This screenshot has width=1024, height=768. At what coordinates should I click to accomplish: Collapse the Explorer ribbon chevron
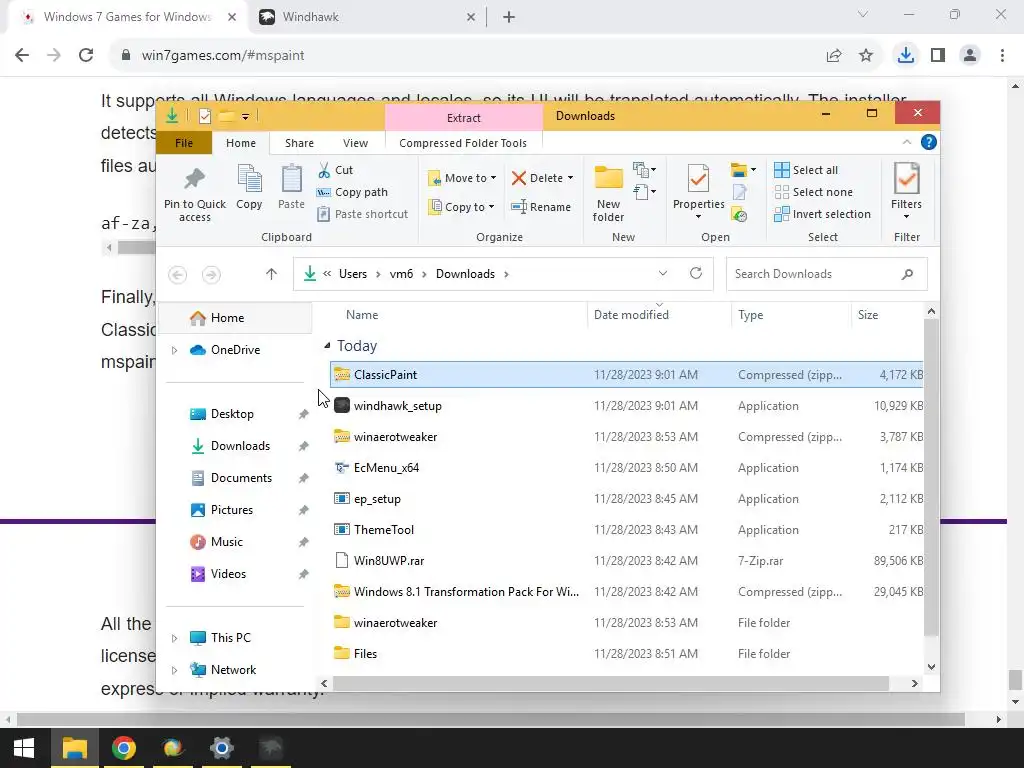coord(906,142)
